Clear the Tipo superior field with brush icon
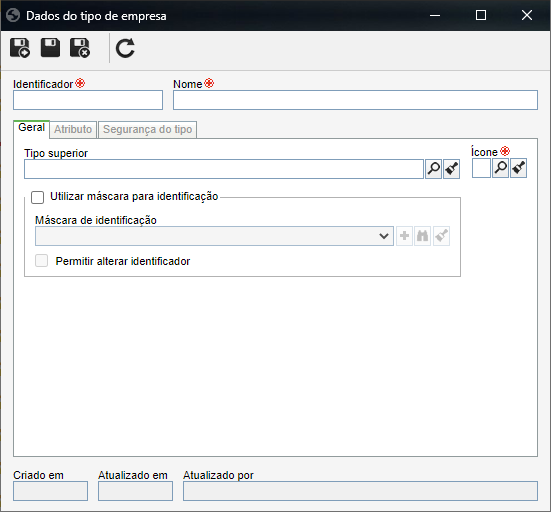 click(x=452, y=169)
